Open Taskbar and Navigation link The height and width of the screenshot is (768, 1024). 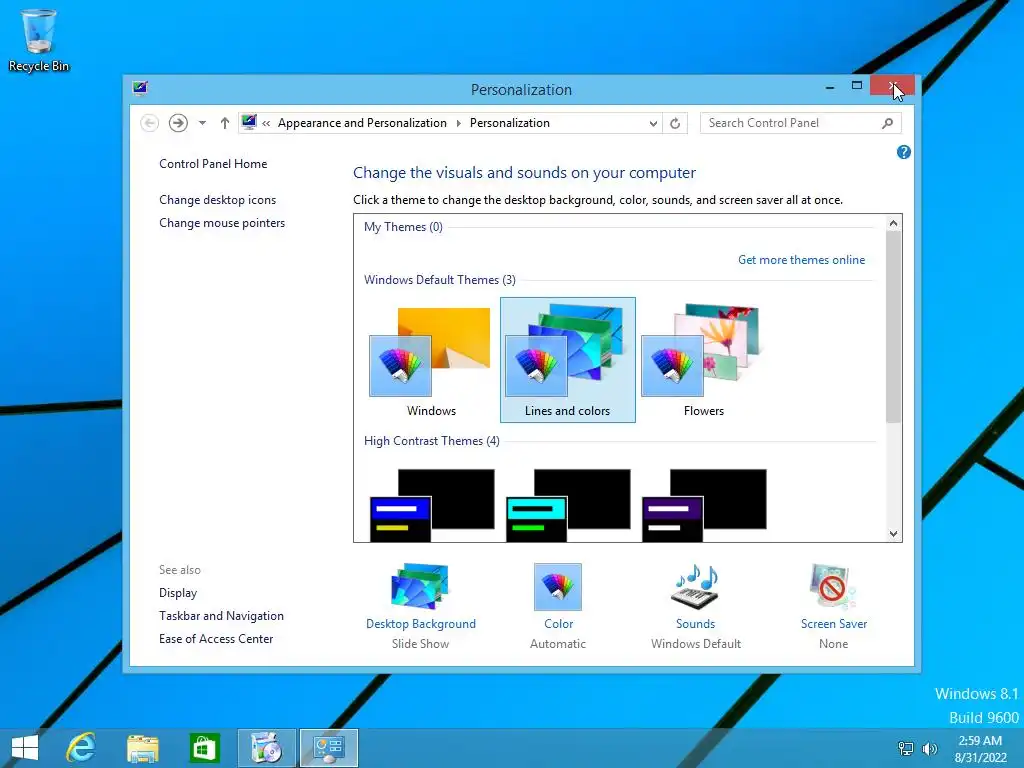pyautogui.click(x=221, y=616)
